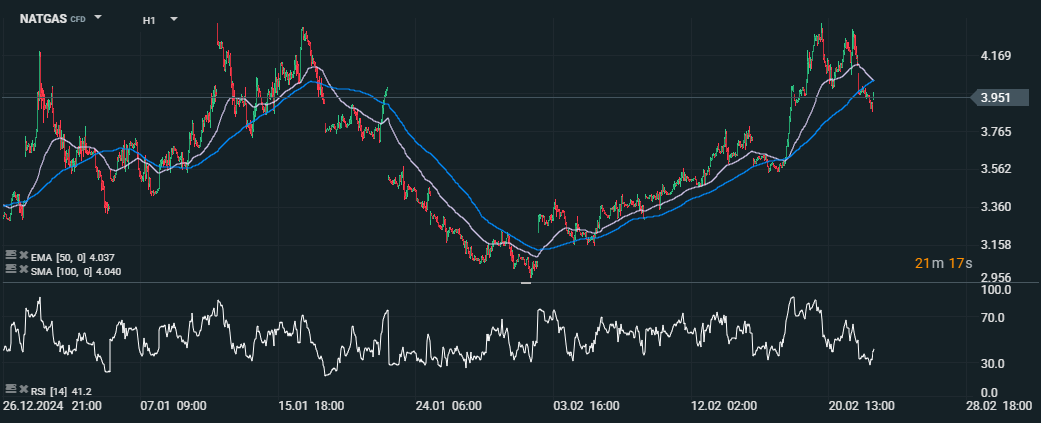Remove the SMA indicator with X icon
Viewport: 1041px width, 423px height.
point(23,270)
